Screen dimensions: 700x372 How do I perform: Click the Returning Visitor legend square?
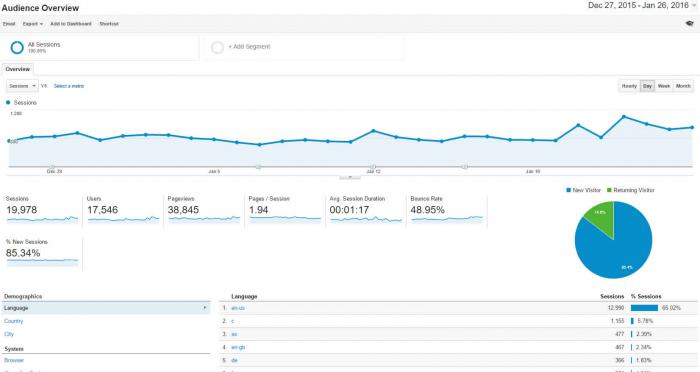pos(609,190)
